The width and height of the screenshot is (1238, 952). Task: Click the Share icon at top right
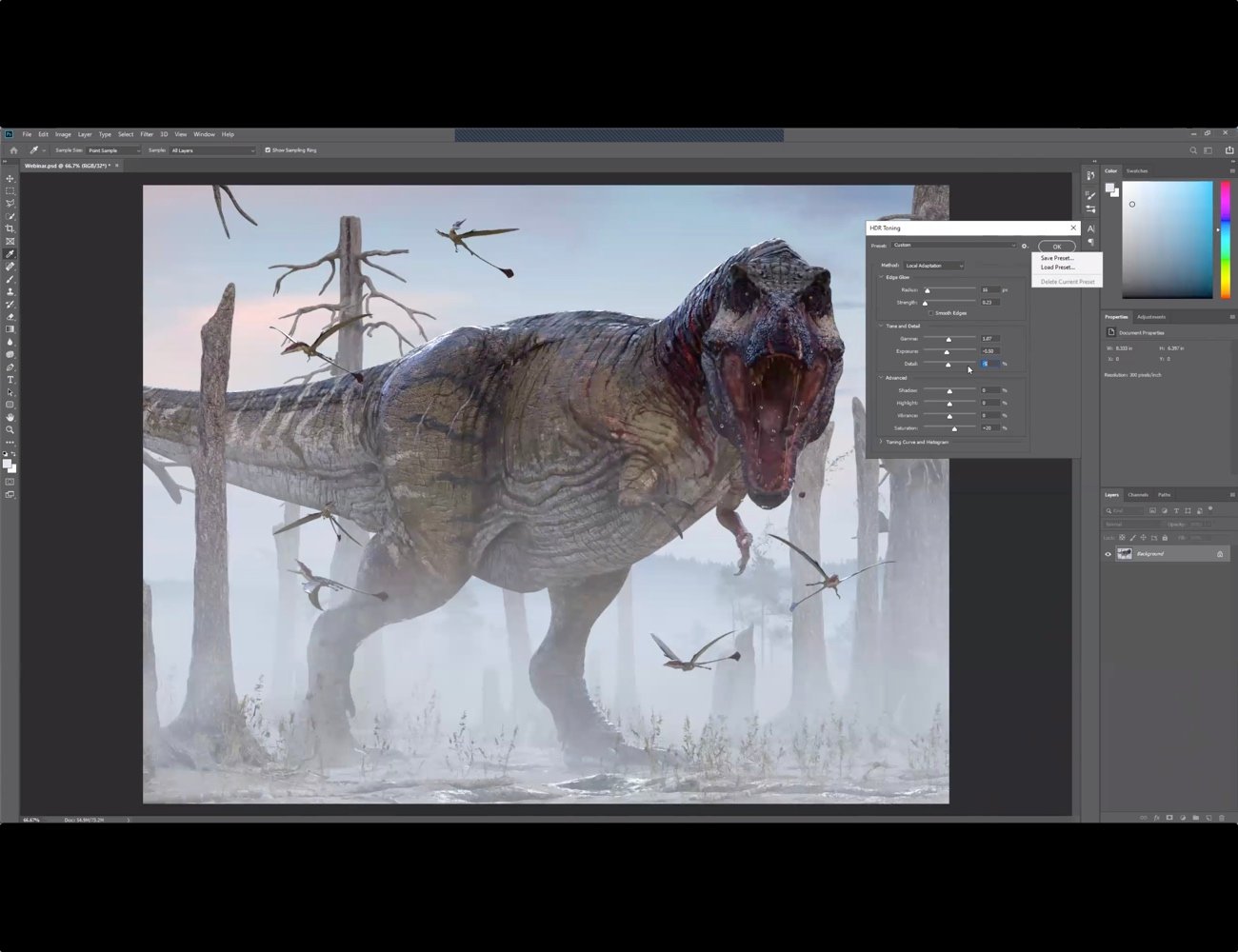(1228, 150)
